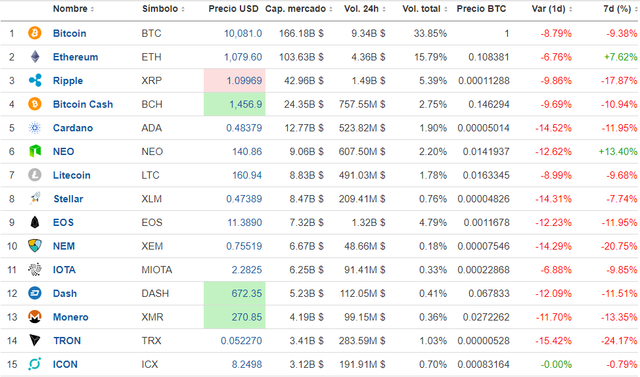Click the IOTA dotted logo icon

35,270
